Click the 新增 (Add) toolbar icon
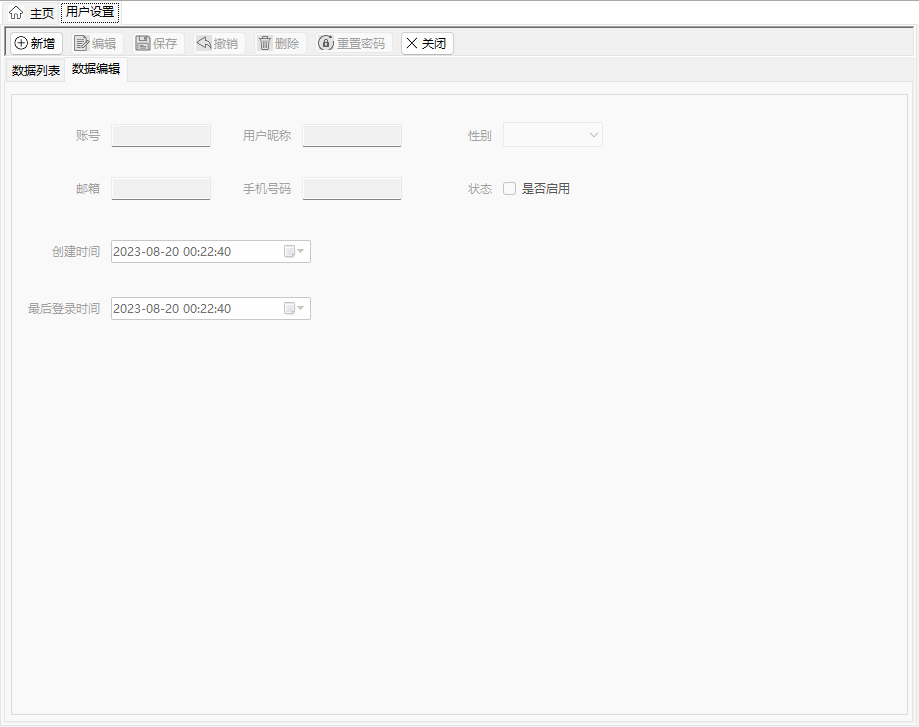This screenshot has height=727, width=919. pos(21,43)
